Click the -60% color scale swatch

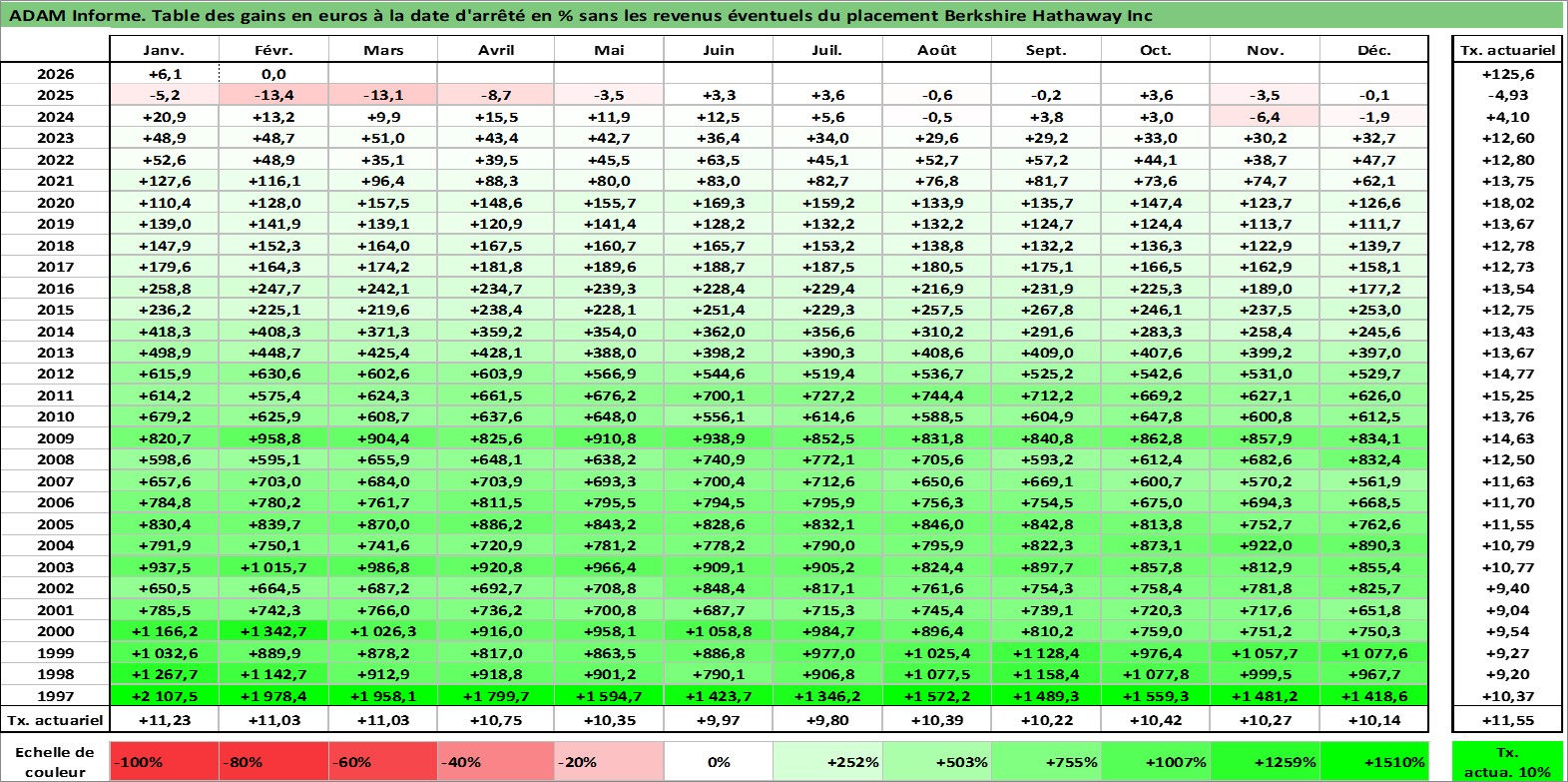coord(383,761)
